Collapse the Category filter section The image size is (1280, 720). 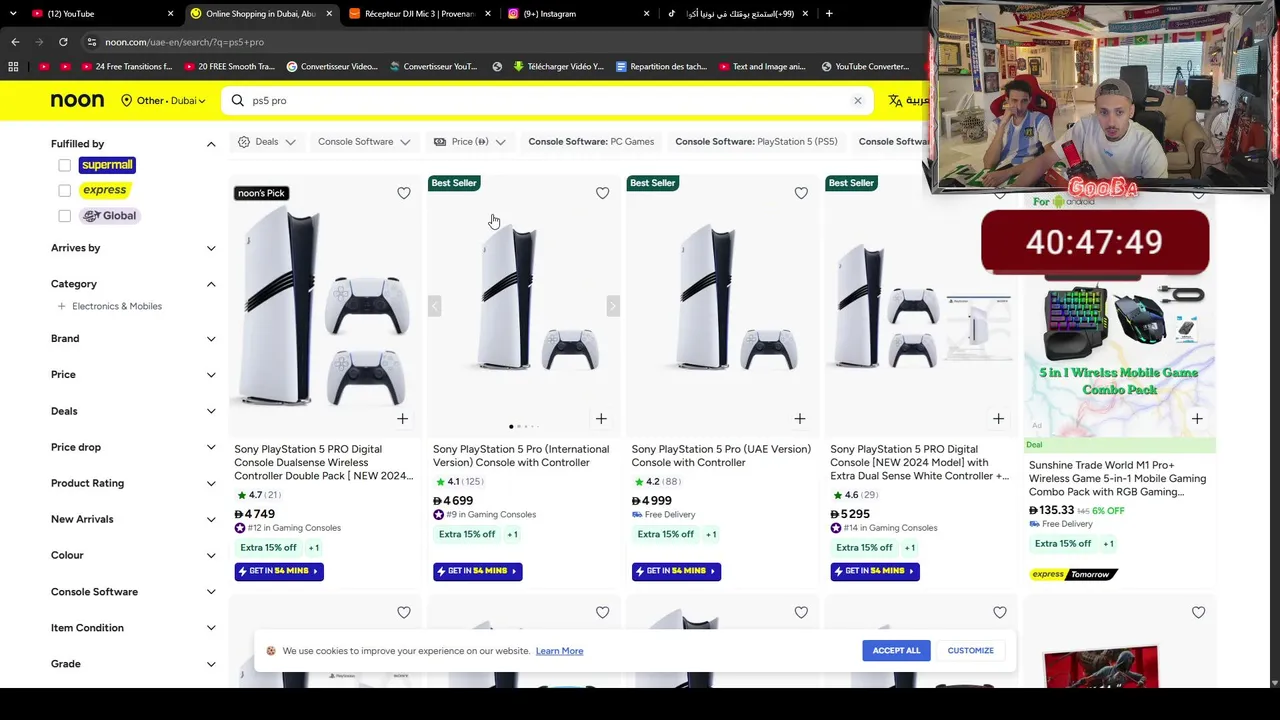point(211,284)
